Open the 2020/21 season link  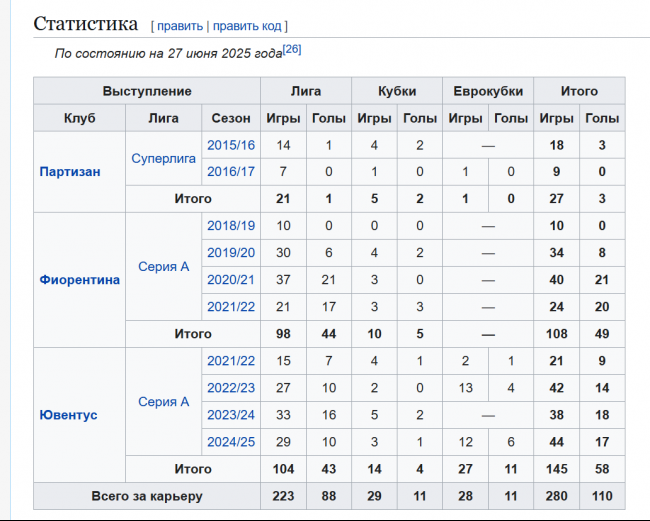click(x=231, y=280)
